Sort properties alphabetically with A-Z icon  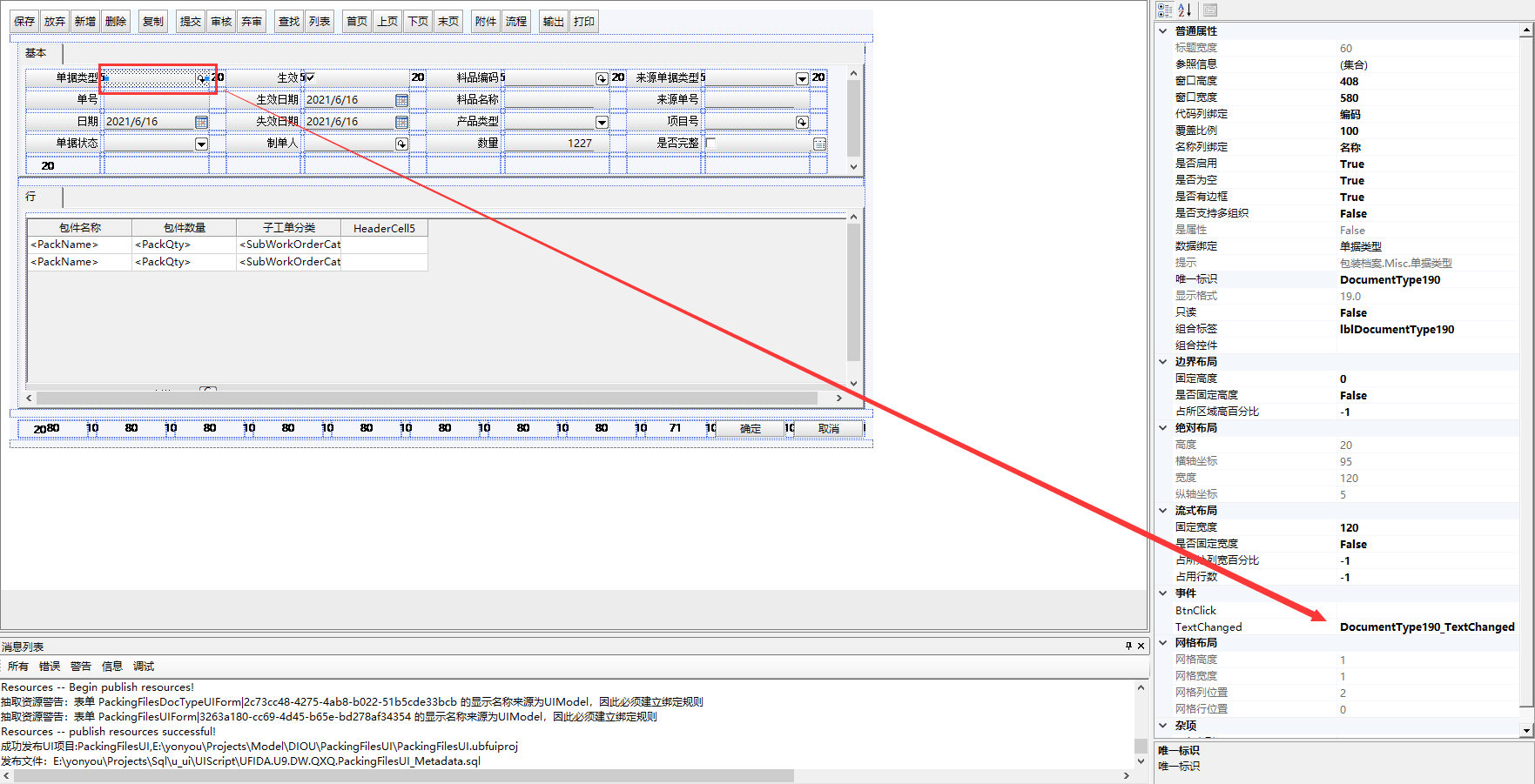click(x=1185, y=10)
